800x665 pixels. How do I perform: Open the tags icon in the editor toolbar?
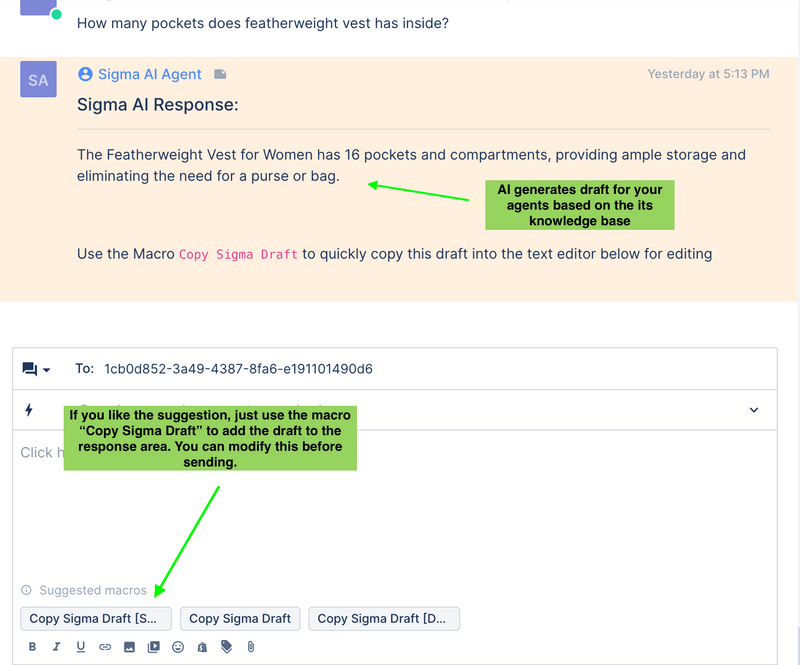pos(226,647)
